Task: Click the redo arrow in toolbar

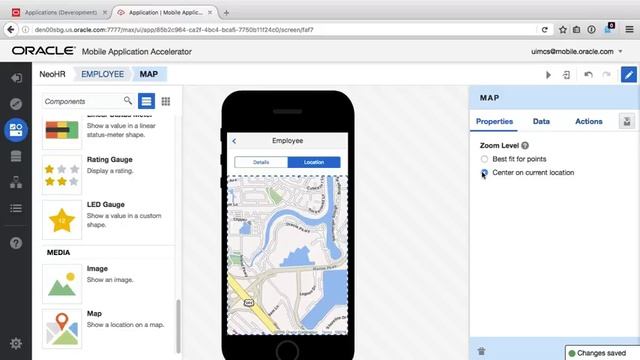Action: tap(607, 75)
